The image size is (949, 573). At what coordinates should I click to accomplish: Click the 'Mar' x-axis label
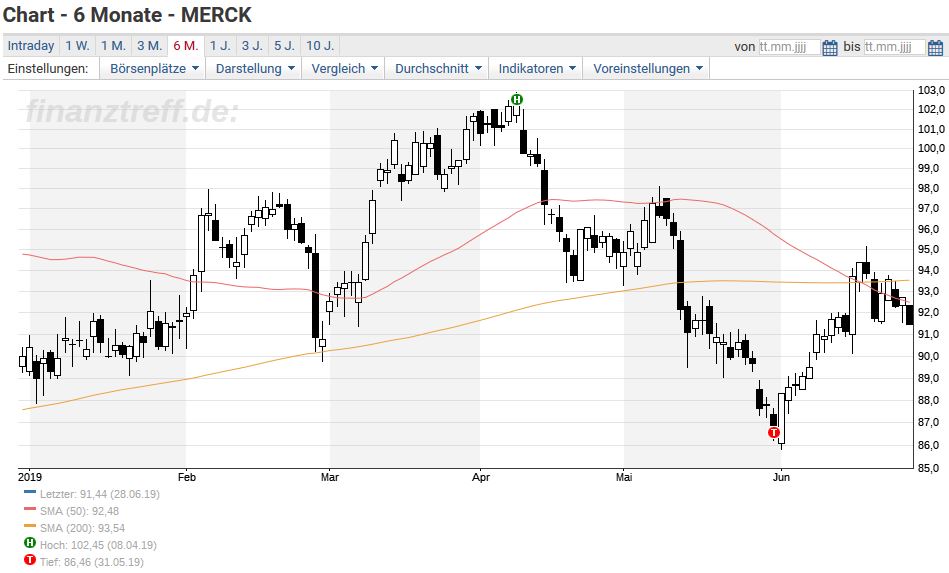(x=330, y=477)
